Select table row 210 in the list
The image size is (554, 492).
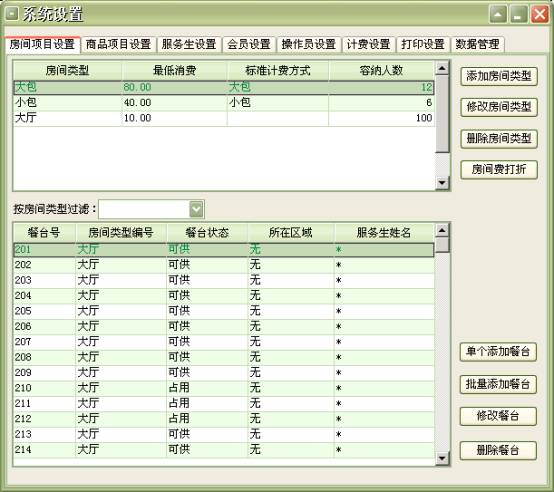point(224,388)
